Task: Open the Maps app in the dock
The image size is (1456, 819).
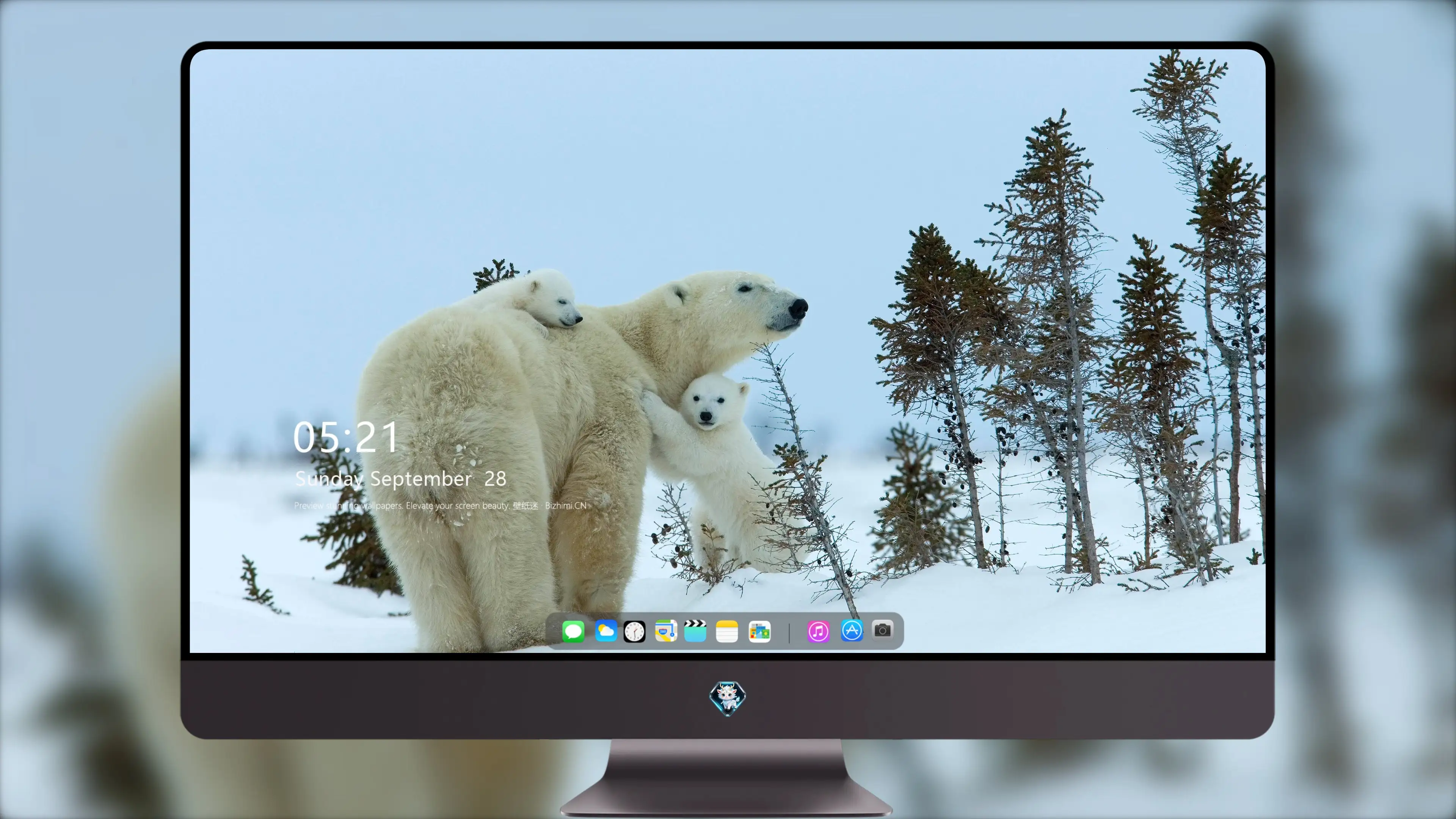Action: 666,631
